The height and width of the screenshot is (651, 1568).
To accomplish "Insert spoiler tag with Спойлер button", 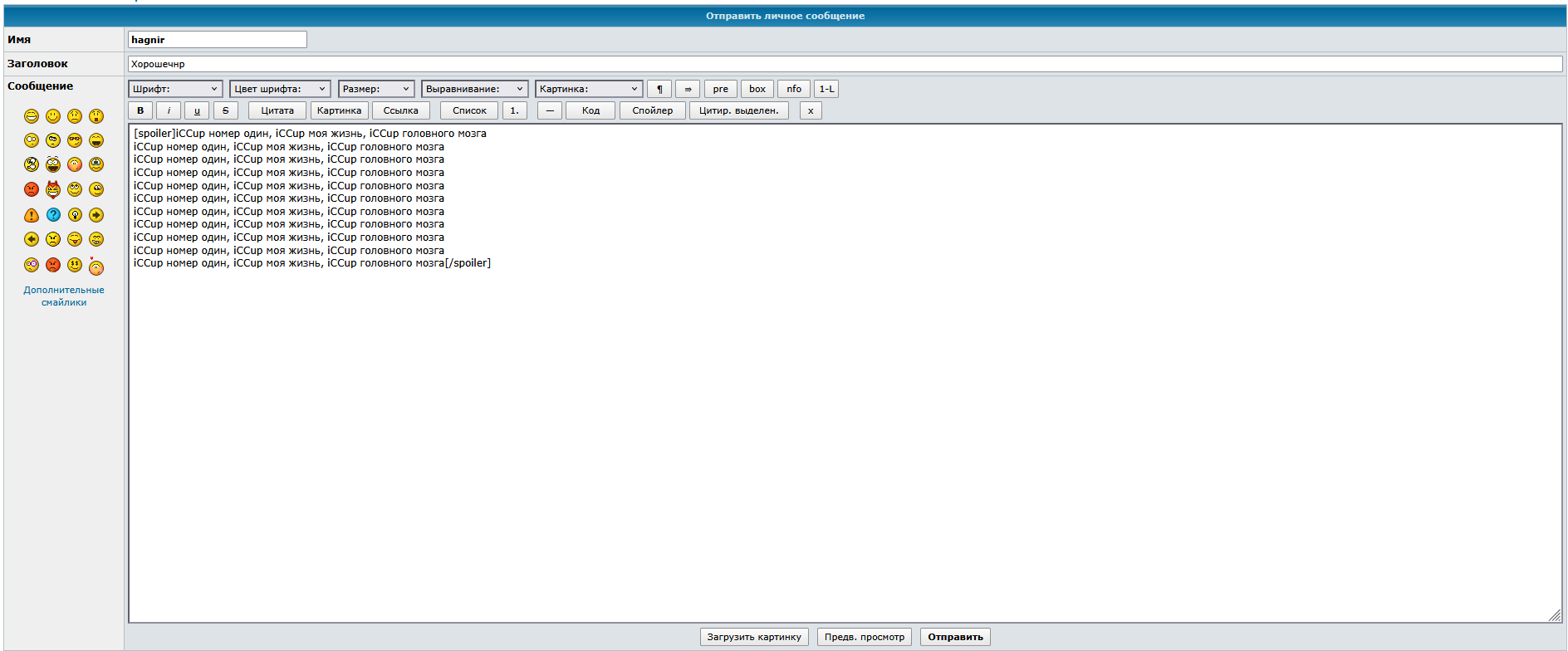I will click(653, 110).
